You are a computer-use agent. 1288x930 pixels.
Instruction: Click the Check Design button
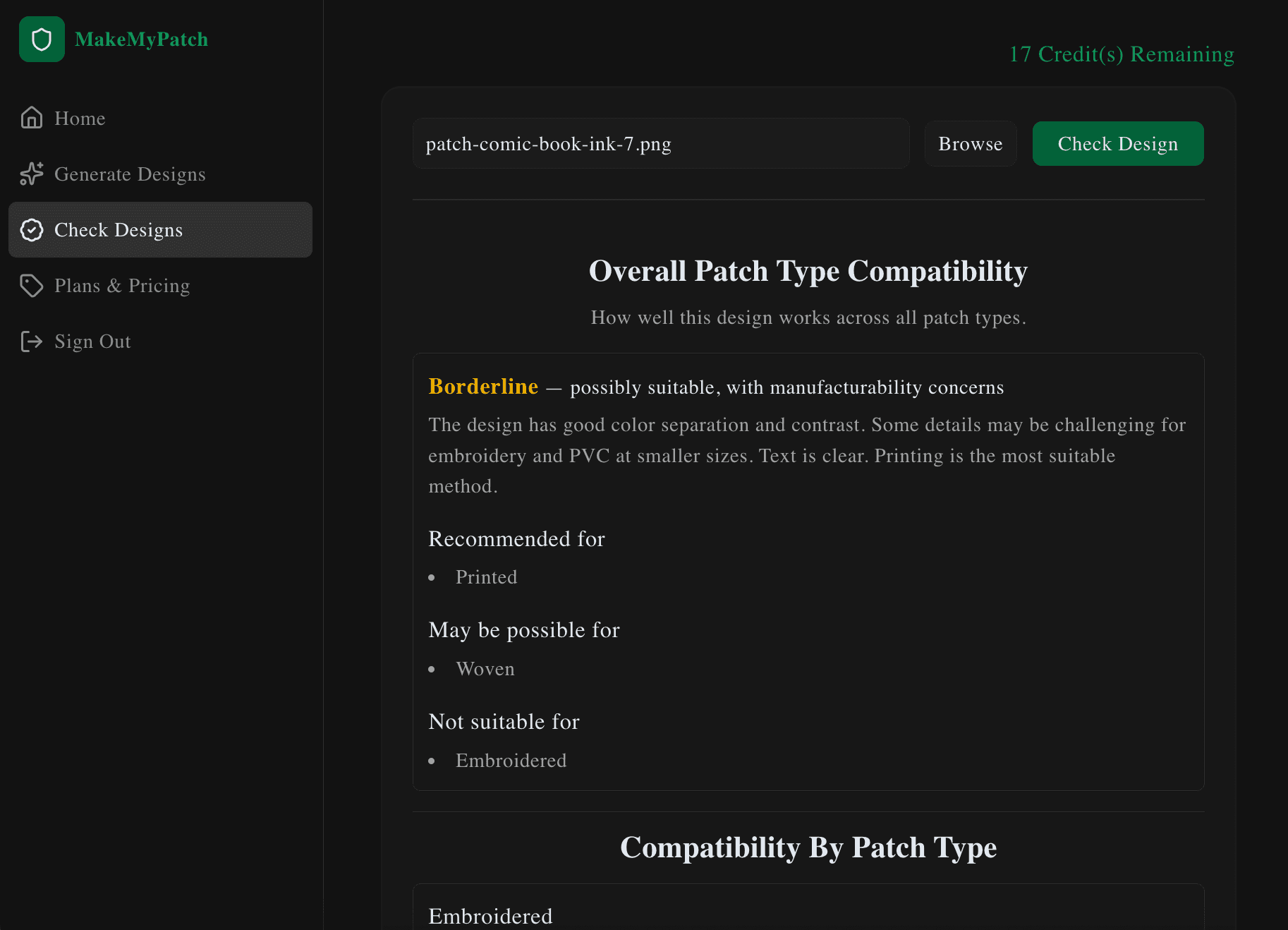(x=1117, y=143)
